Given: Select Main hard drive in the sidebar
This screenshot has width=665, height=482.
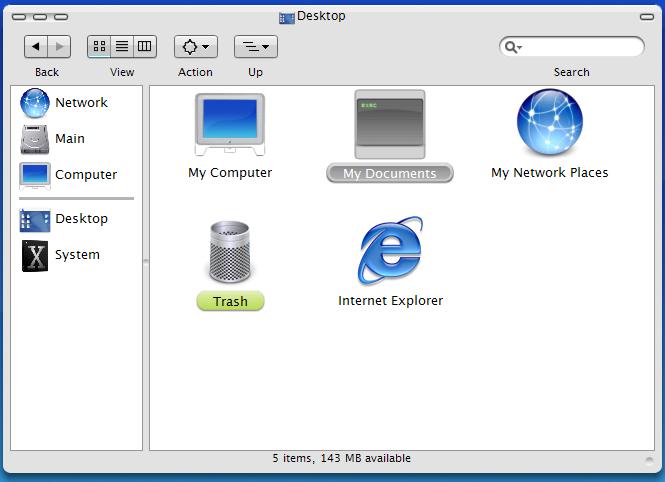Looking at the screenshot, I should (x=35, y=139).
